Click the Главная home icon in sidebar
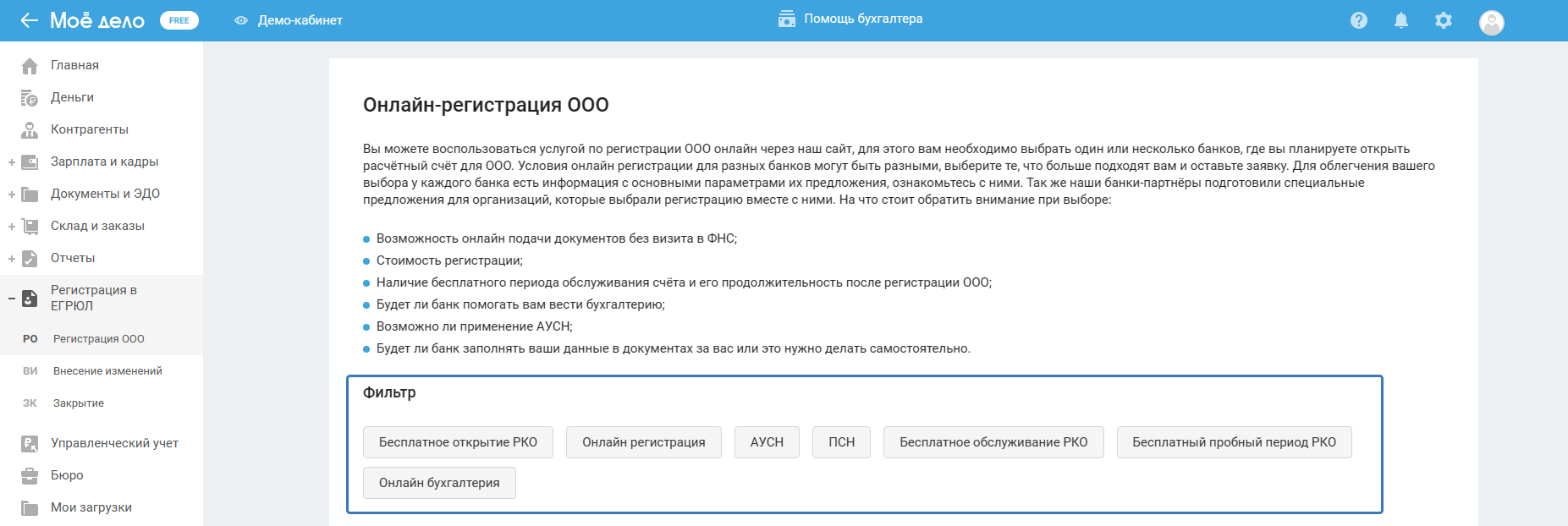The width and height of the screenshot is (1568, 526). tap(30, 66)
